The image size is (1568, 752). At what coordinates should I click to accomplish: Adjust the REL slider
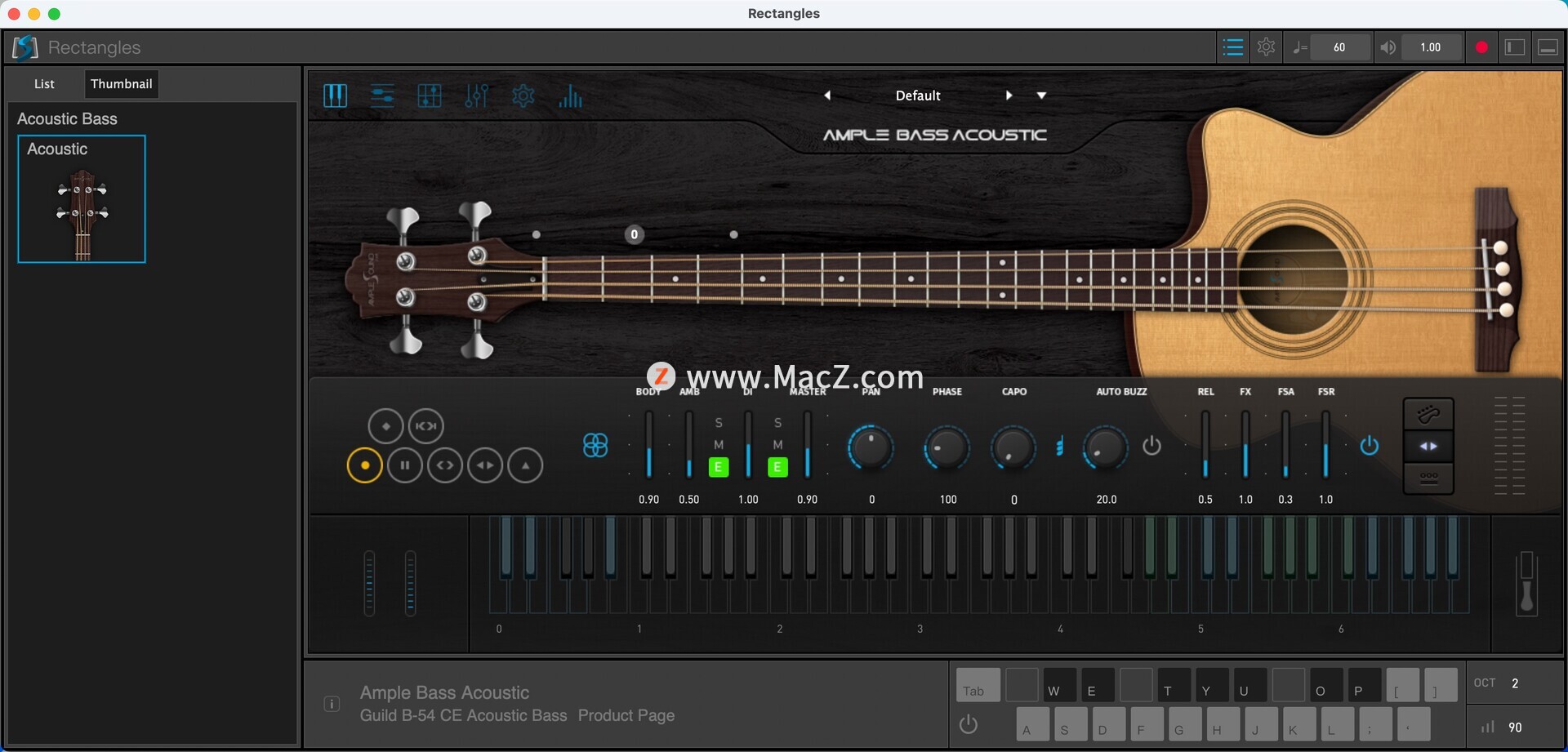1205,445
